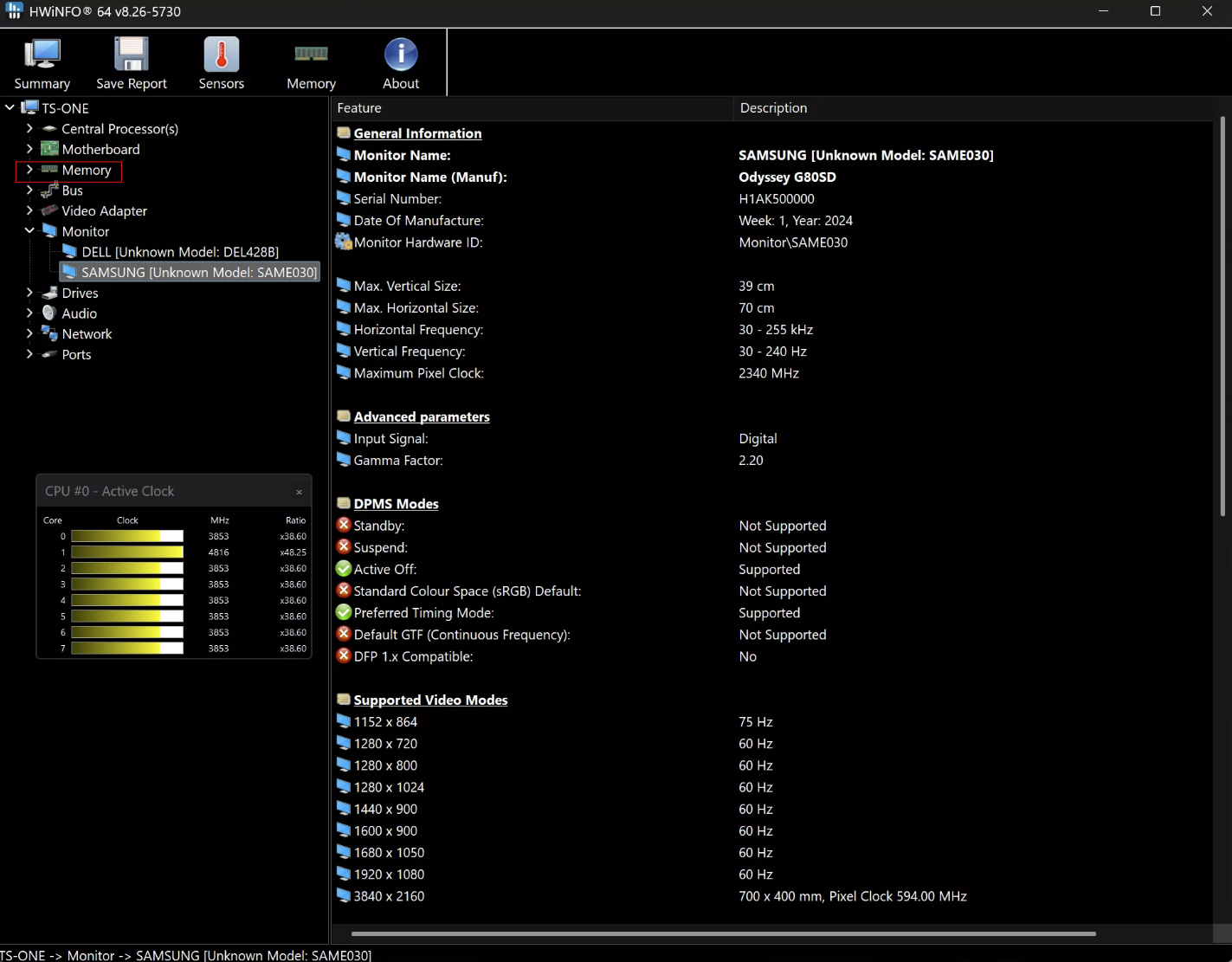This screenshot has height=962, width=1232.
Task: Click the Monitor Hardware ID gear icon
Action: tap(344, 242)
